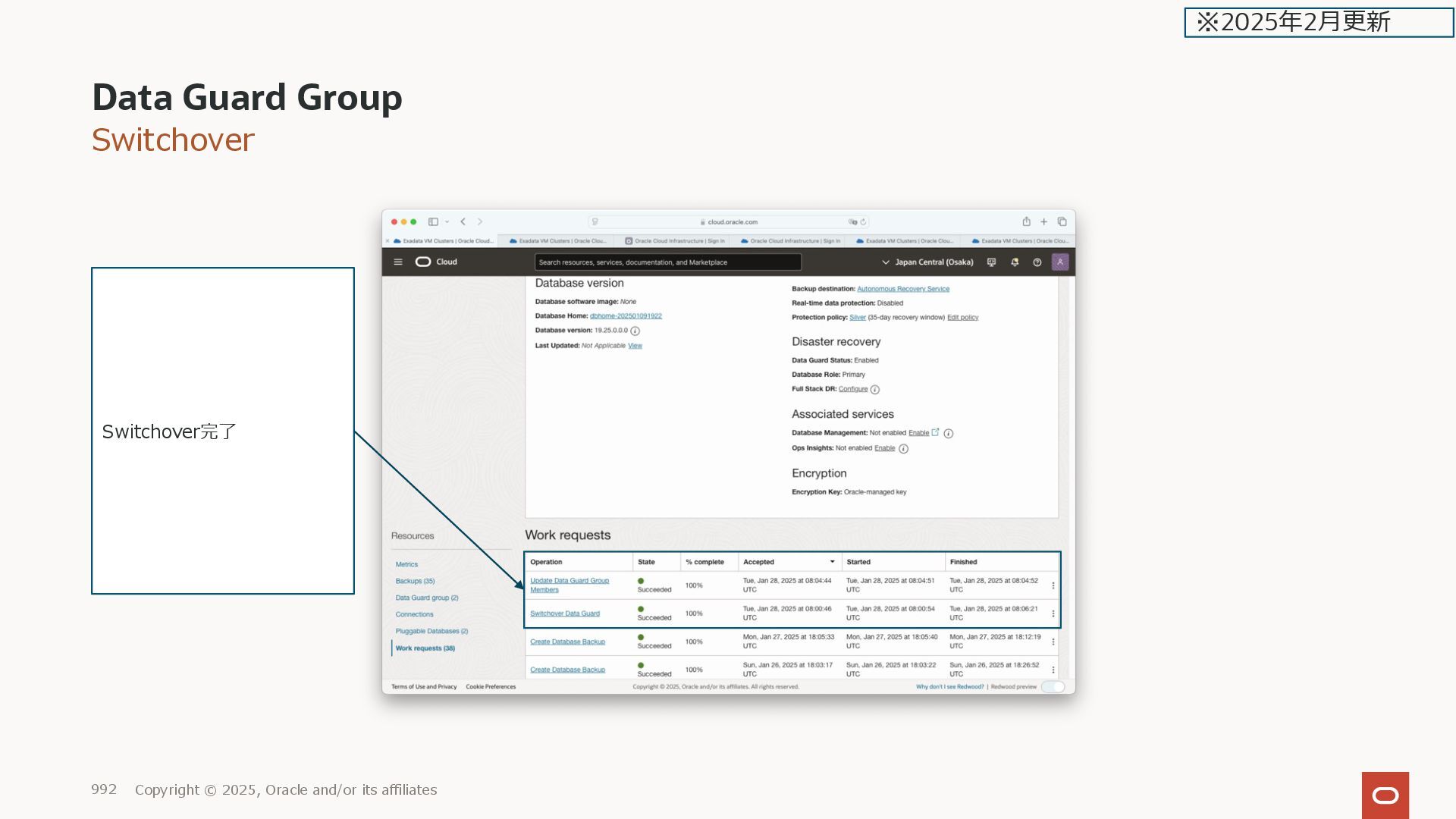The width and height of the screenshot is (1456, 819).
Task: Open the notifications bell icon
Action: point(1015,262)
